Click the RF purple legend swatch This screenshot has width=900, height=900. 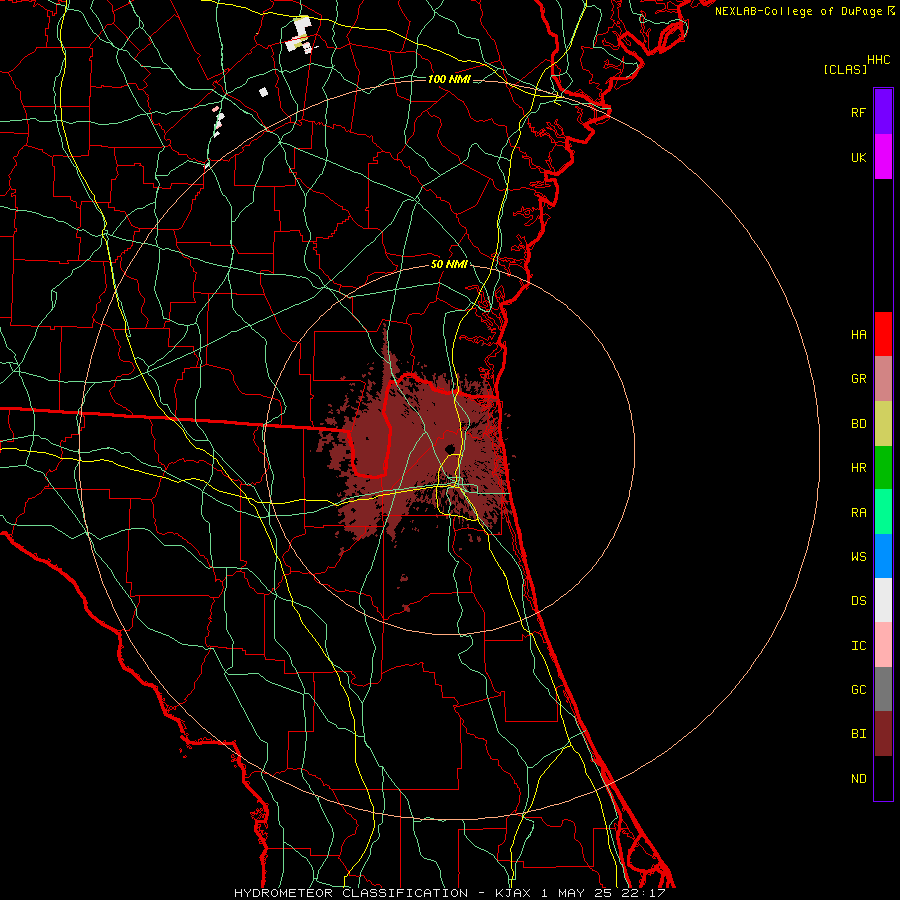point(883,112)
